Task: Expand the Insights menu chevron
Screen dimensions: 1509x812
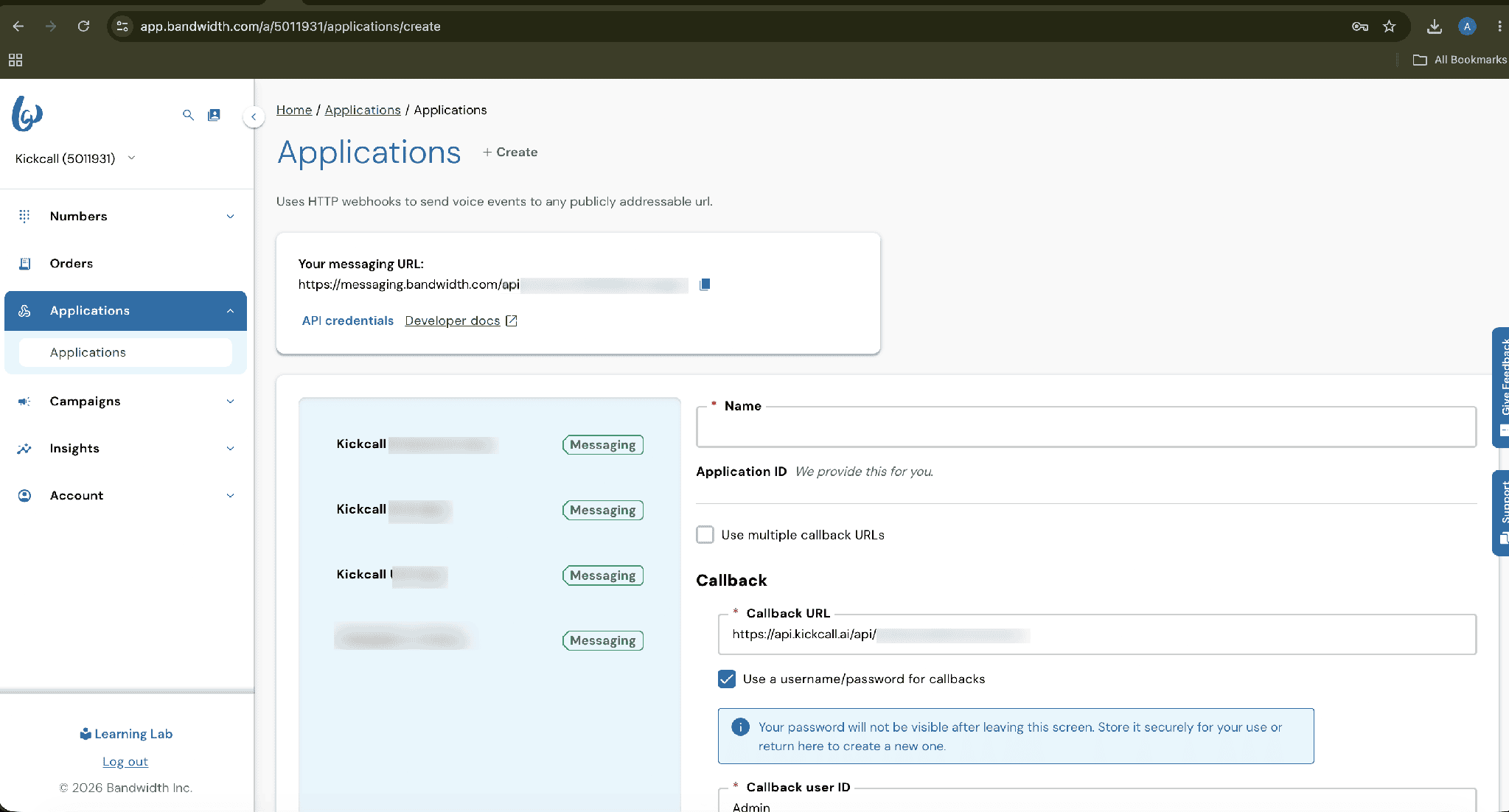Action: [x=230, y=449]
